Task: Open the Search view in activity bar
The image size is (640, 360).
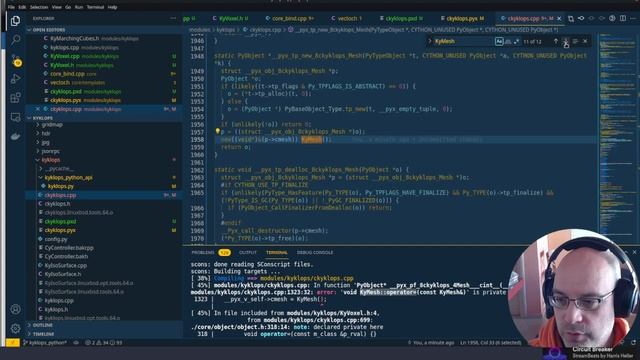Action: pyautogui.click(x=16, y=40)
